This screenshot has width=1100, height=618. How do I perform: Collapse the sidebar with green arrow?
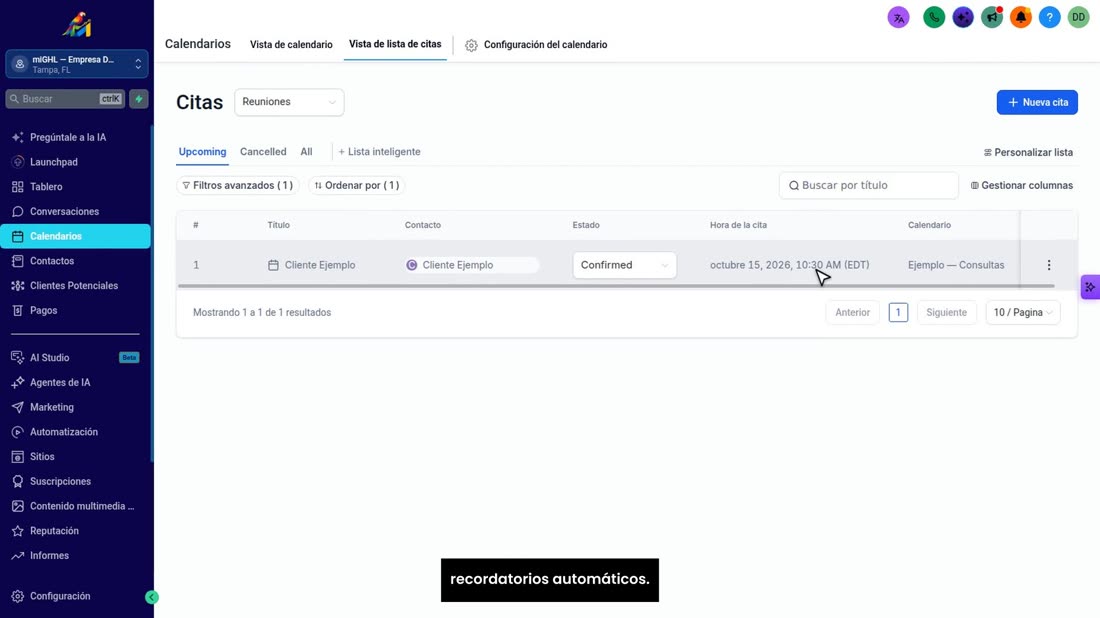[152, 597]
